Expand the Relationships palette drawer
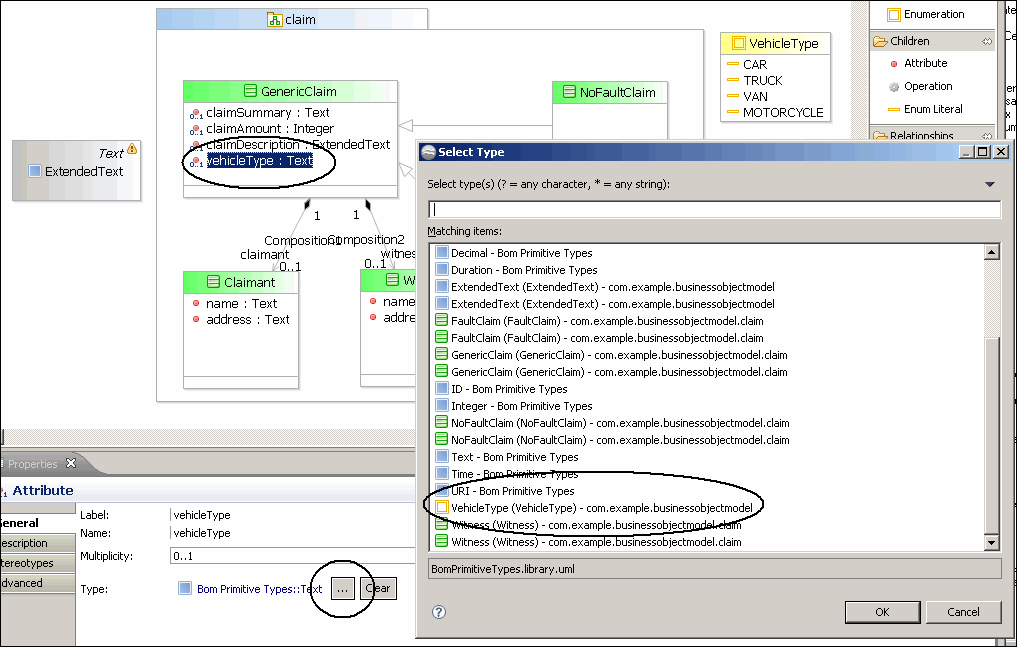1017x647 pixels. pos(920,136)
